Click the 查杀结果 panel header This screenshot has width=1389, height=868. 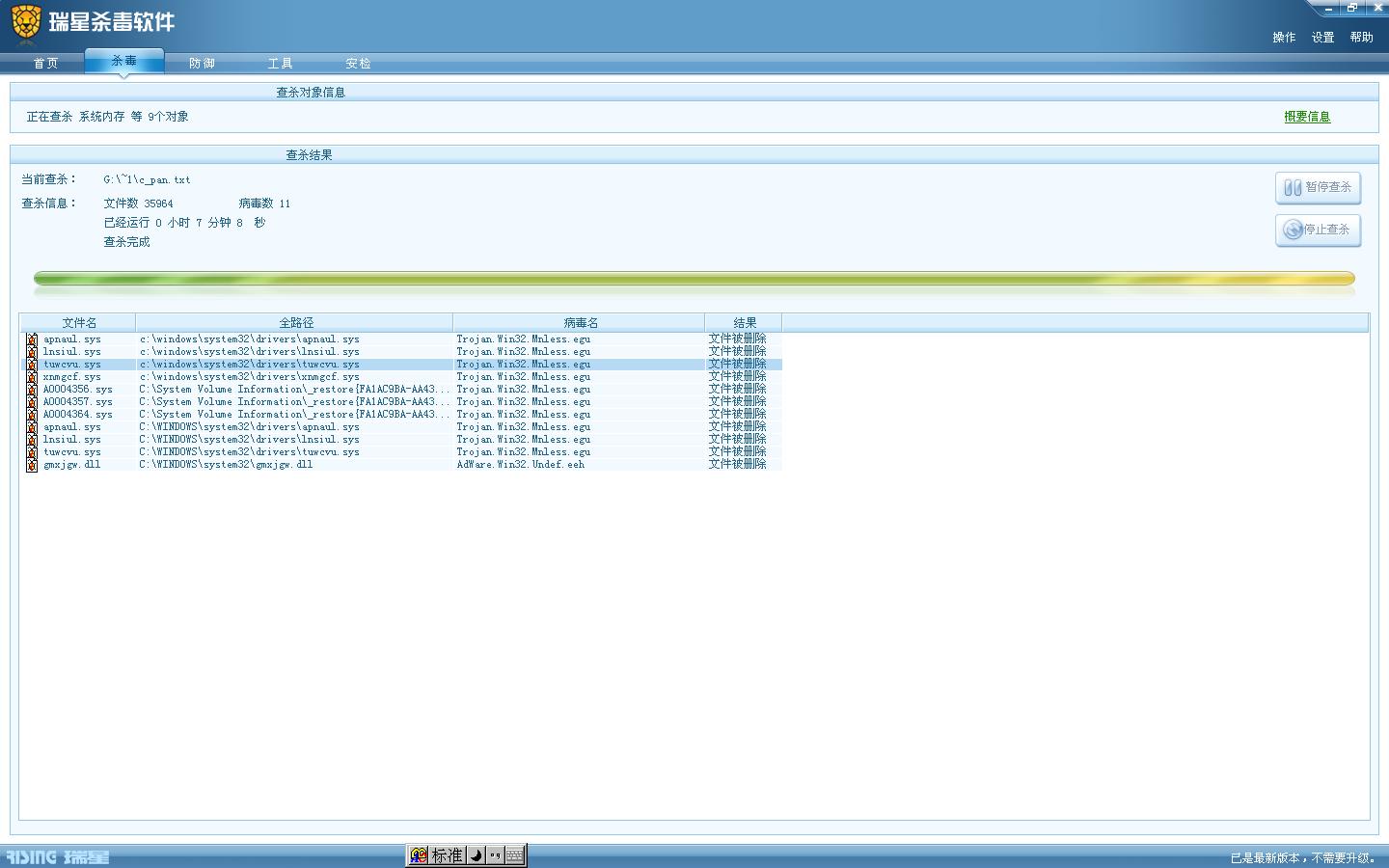coord(309,155)
